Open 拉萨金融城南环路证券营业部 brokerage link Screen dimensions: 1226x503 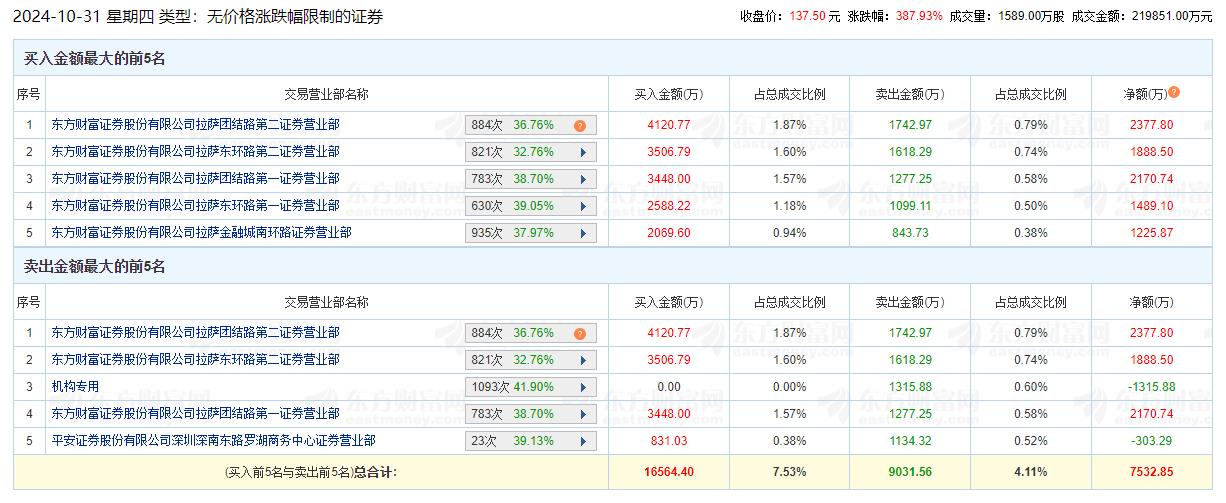coord(201,232)
